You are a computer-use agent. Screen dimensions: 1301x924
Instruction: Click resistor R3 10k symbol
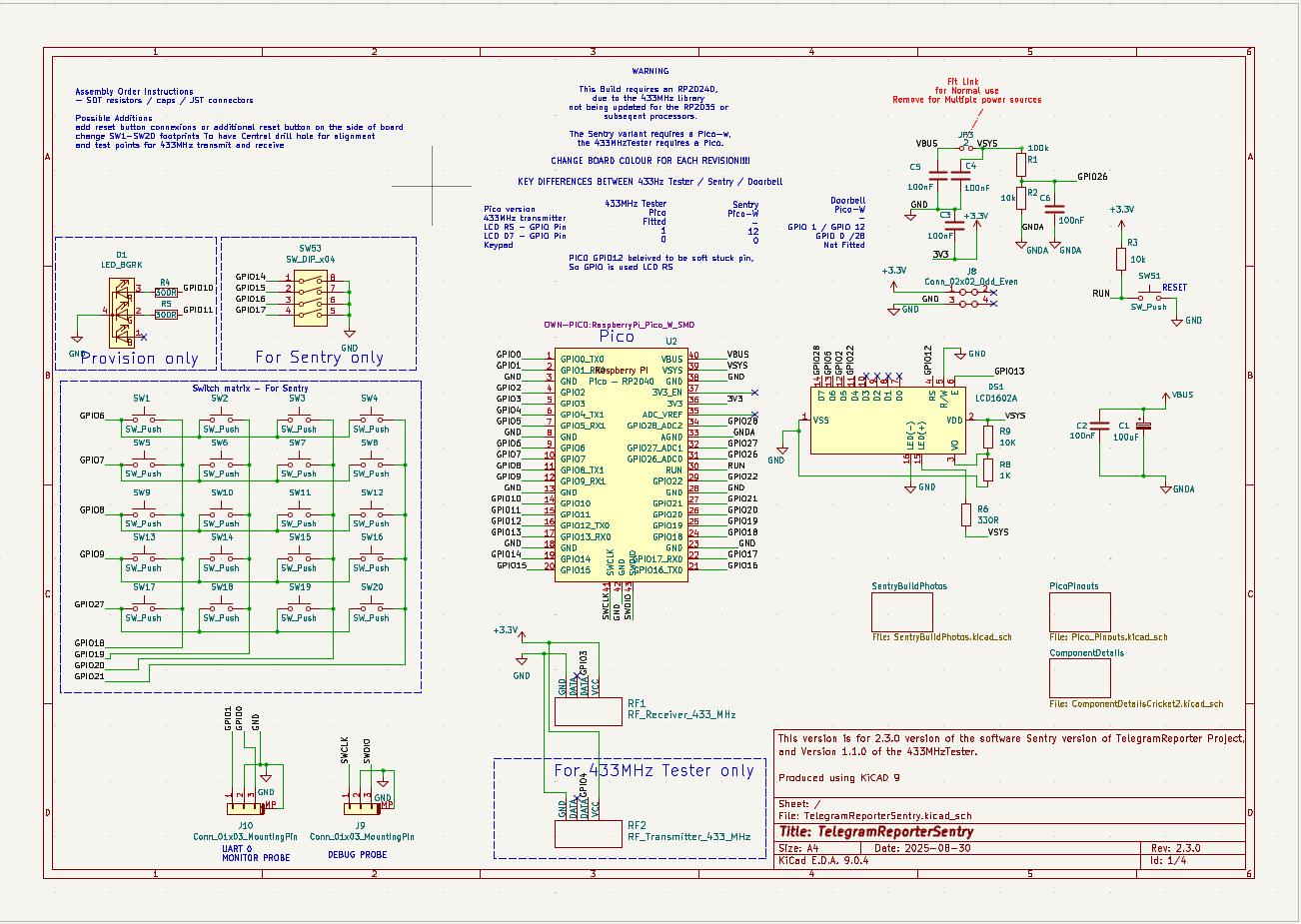pyautogui.click(x=1119, y=258)
